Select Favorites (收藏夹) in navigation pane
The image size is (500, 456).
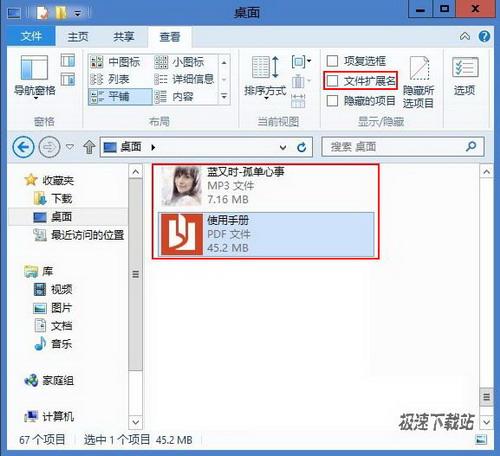click(x=49, y=180)
